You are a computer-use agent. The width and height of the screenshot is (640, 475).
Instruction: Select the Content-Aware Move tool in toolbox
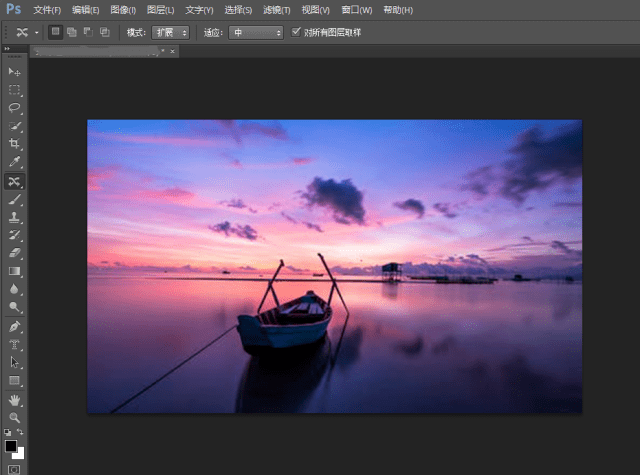(x=14, y=181)
